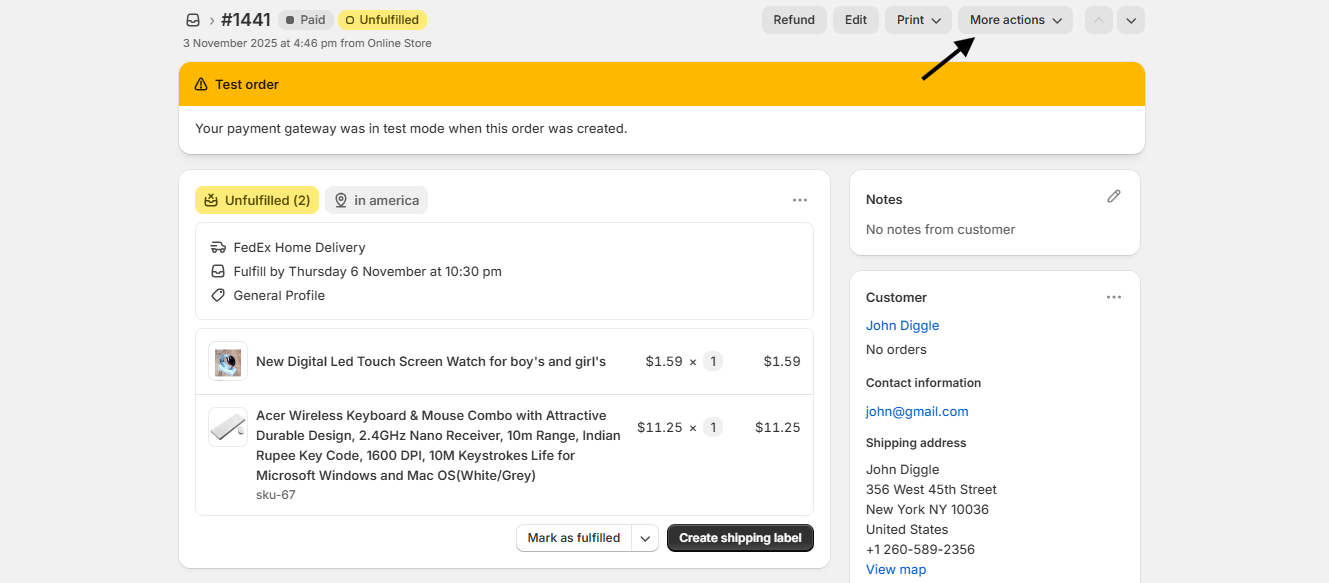
Task: Click the john@gmail.com email link
Action: tap(916, 412)
